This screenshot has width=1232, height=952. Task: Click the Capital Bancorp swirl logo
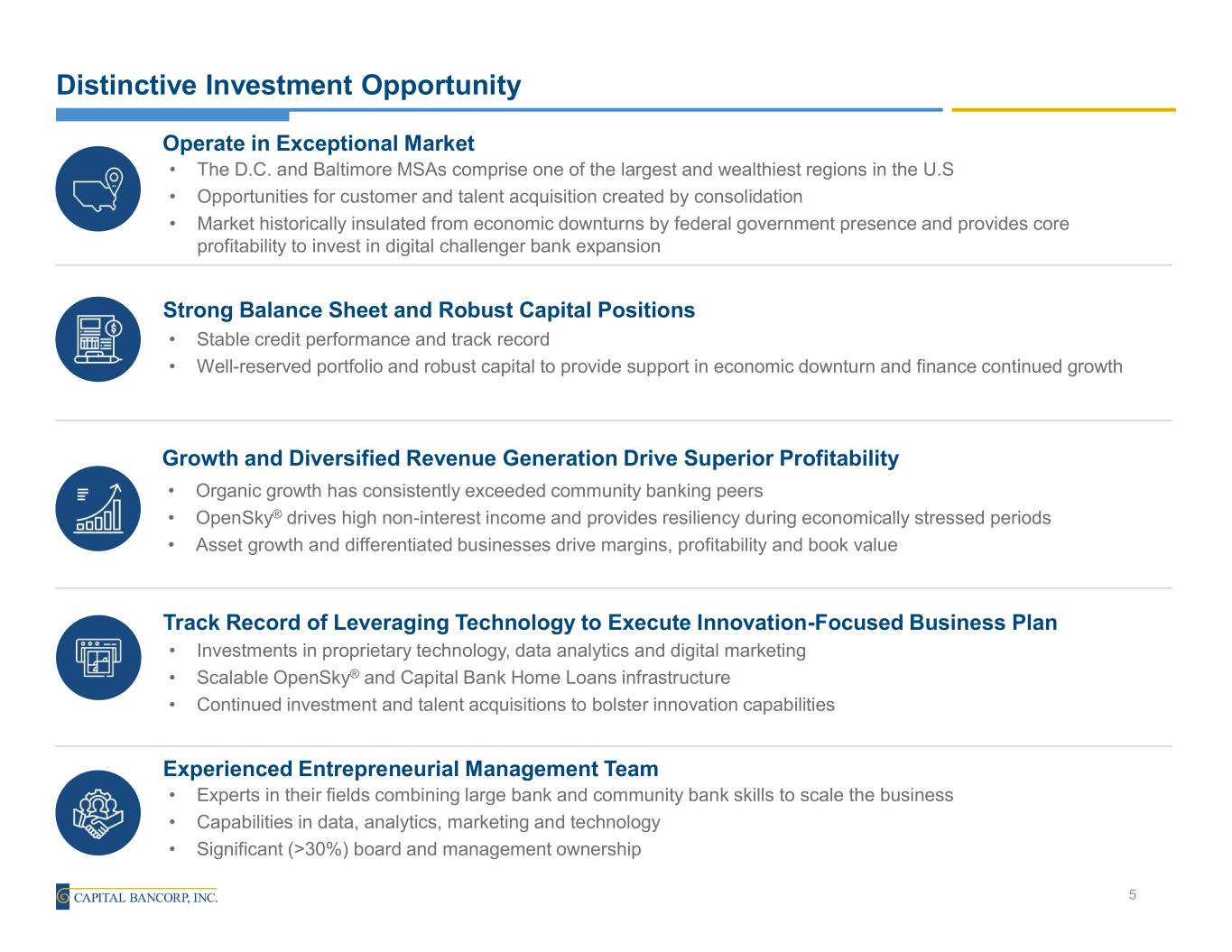62,896
